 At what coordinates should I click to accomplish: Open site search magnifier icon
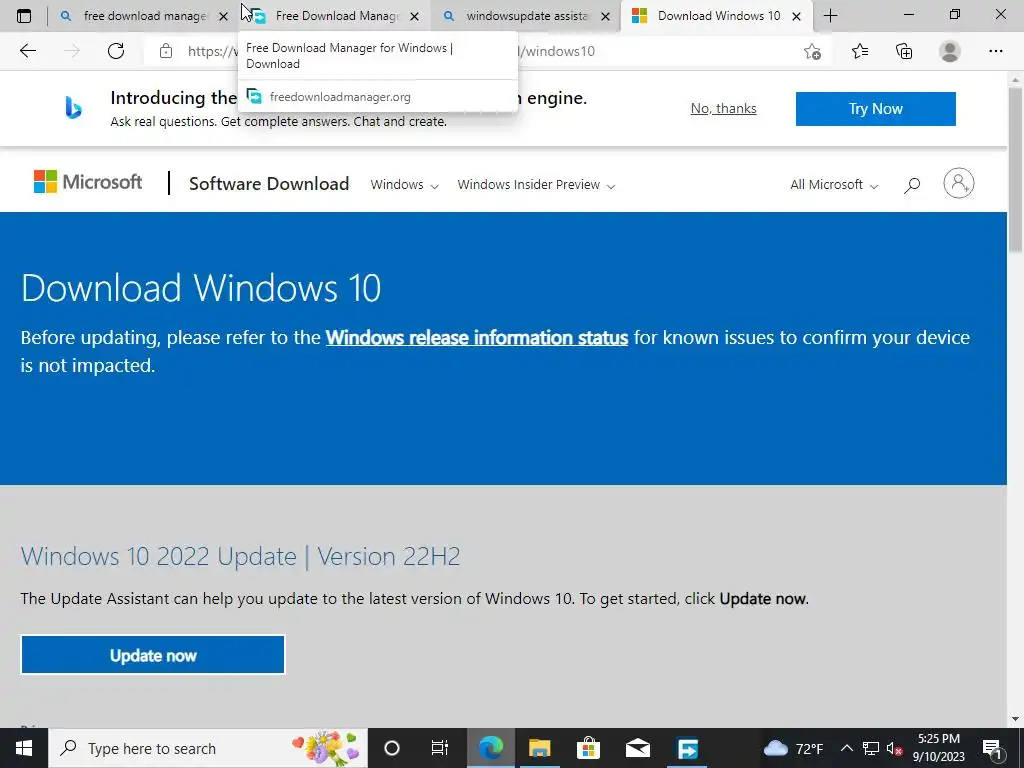pyautogui.click(x=912, y=185)
